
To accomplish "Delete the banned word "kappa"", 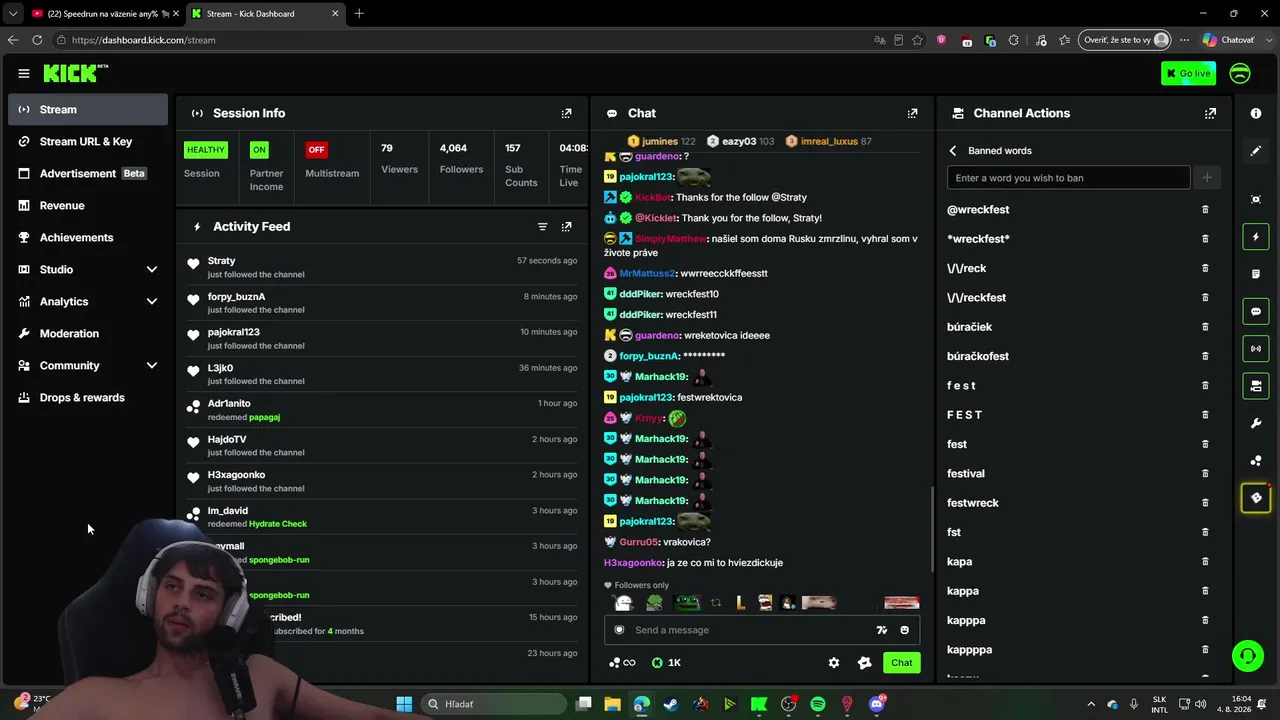I will 1205,591.
